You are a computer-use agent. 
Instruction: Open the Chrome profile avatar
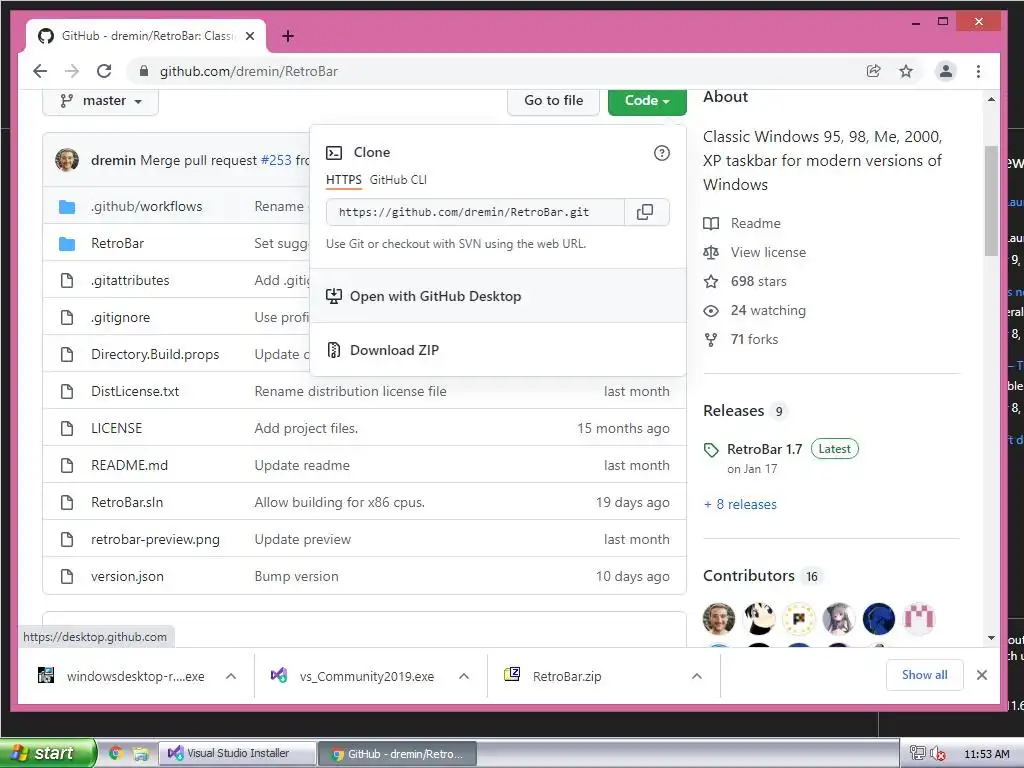tap(946, 71)
